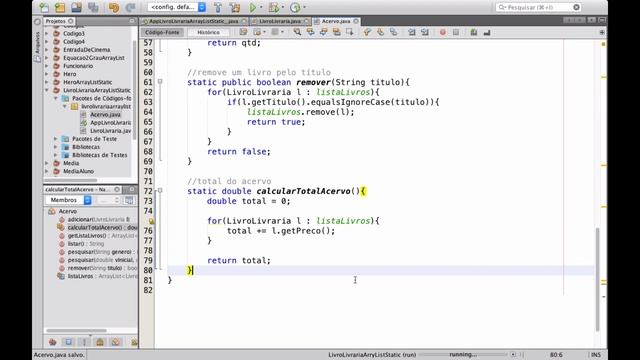
Task: Open the Run Project dropdown arrow
Action: click(261, 7)
